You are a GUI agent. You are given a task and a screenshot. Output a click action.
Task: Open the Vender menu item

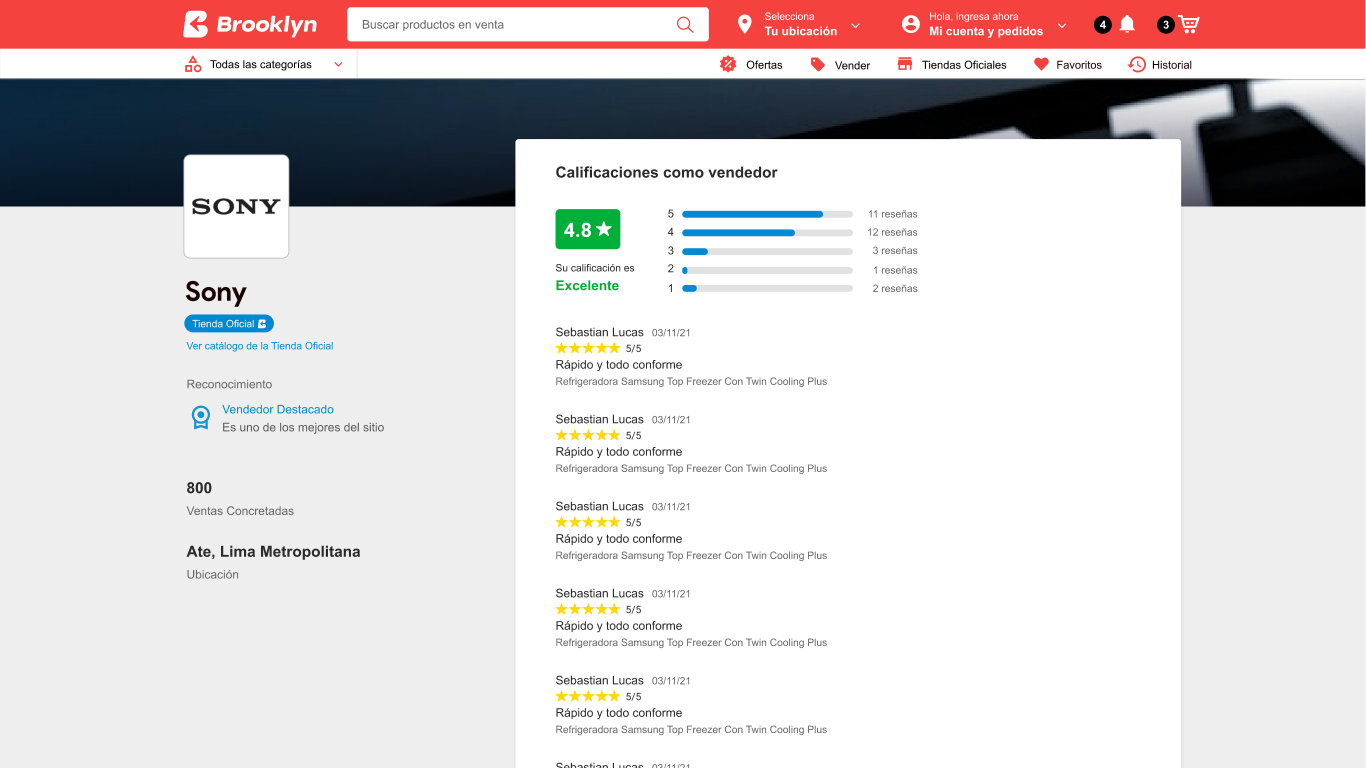(x=852, y=65)
